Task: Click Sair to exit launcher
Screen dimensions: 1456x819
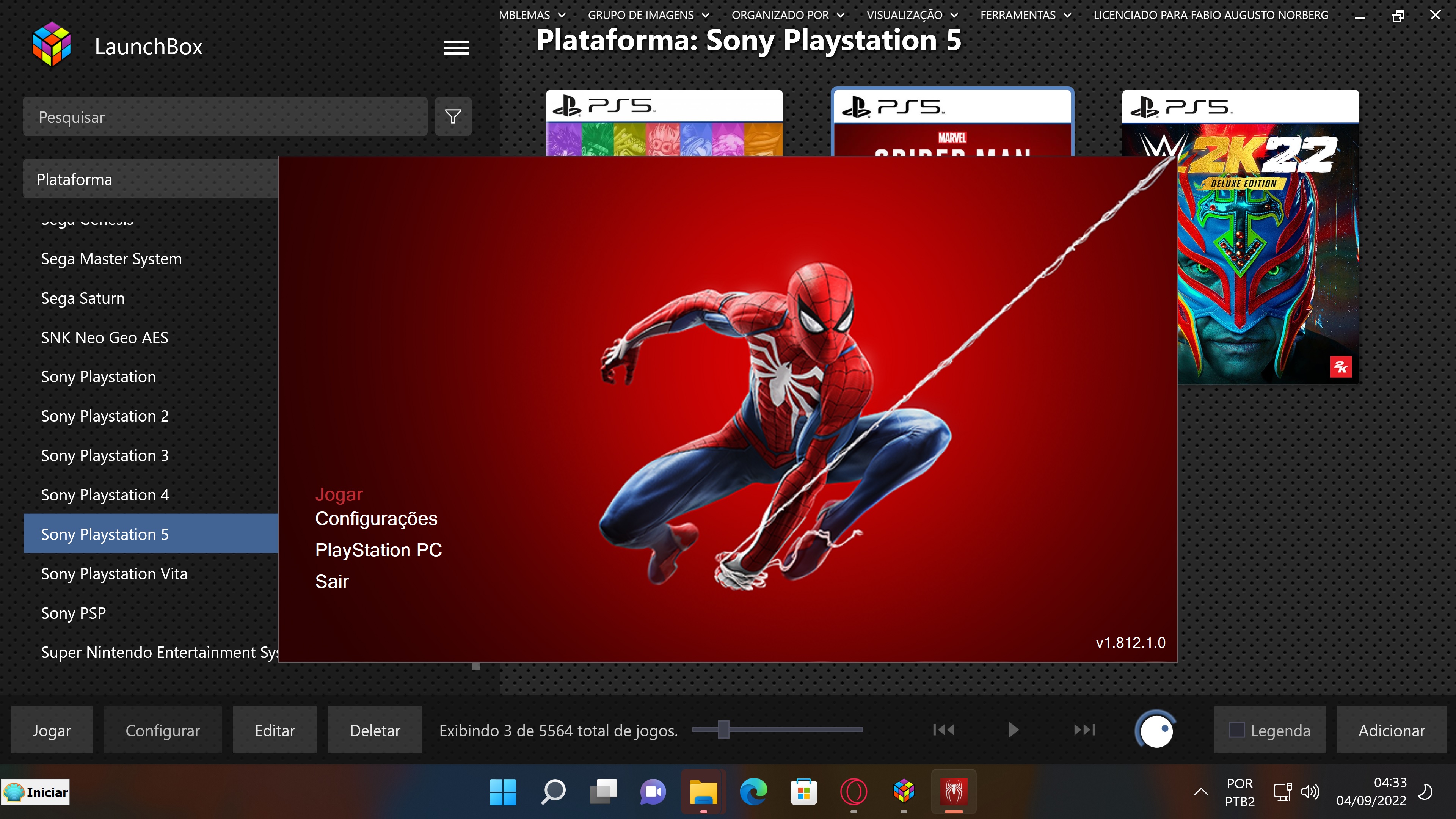Action: coord(332,582)
